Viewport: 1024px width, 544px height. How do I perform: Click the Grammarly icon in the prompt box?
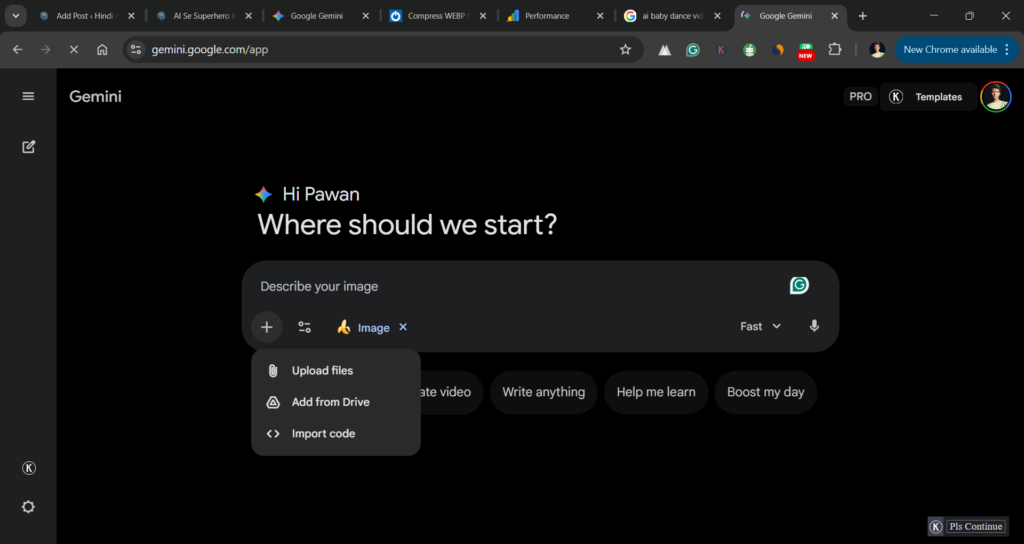[799, 286]
